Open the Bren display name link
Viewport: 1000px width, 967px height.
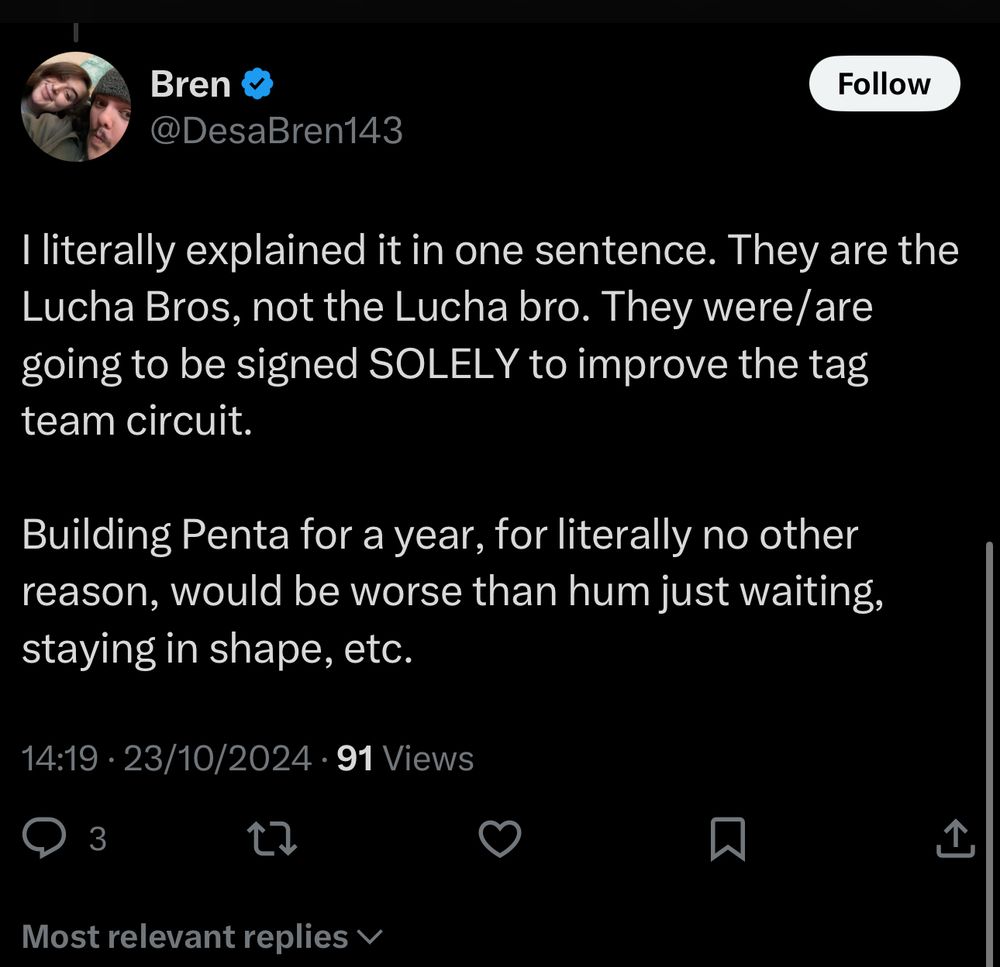click(190, 86)
